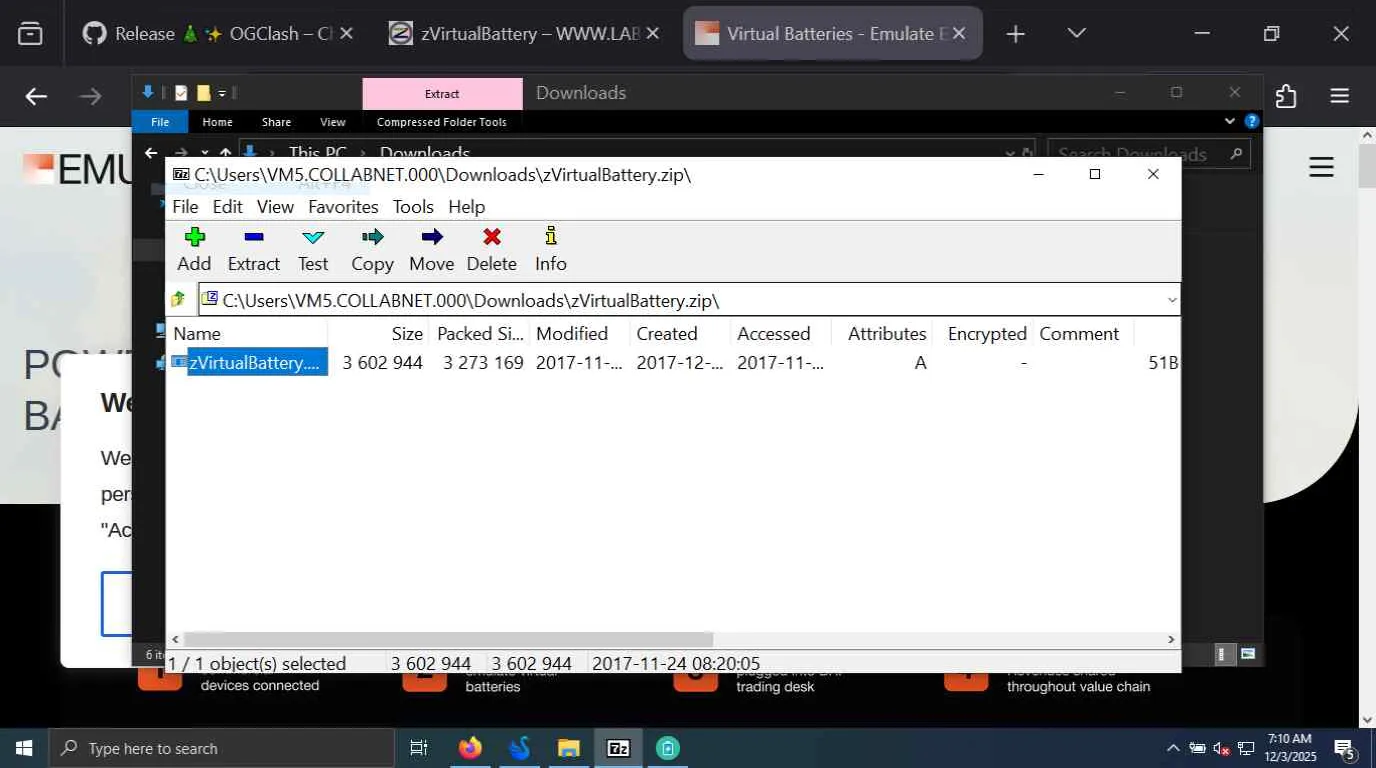Open the Tools menu in 7-Zip
Screen dimensions: 1376x768
[413, 207]
